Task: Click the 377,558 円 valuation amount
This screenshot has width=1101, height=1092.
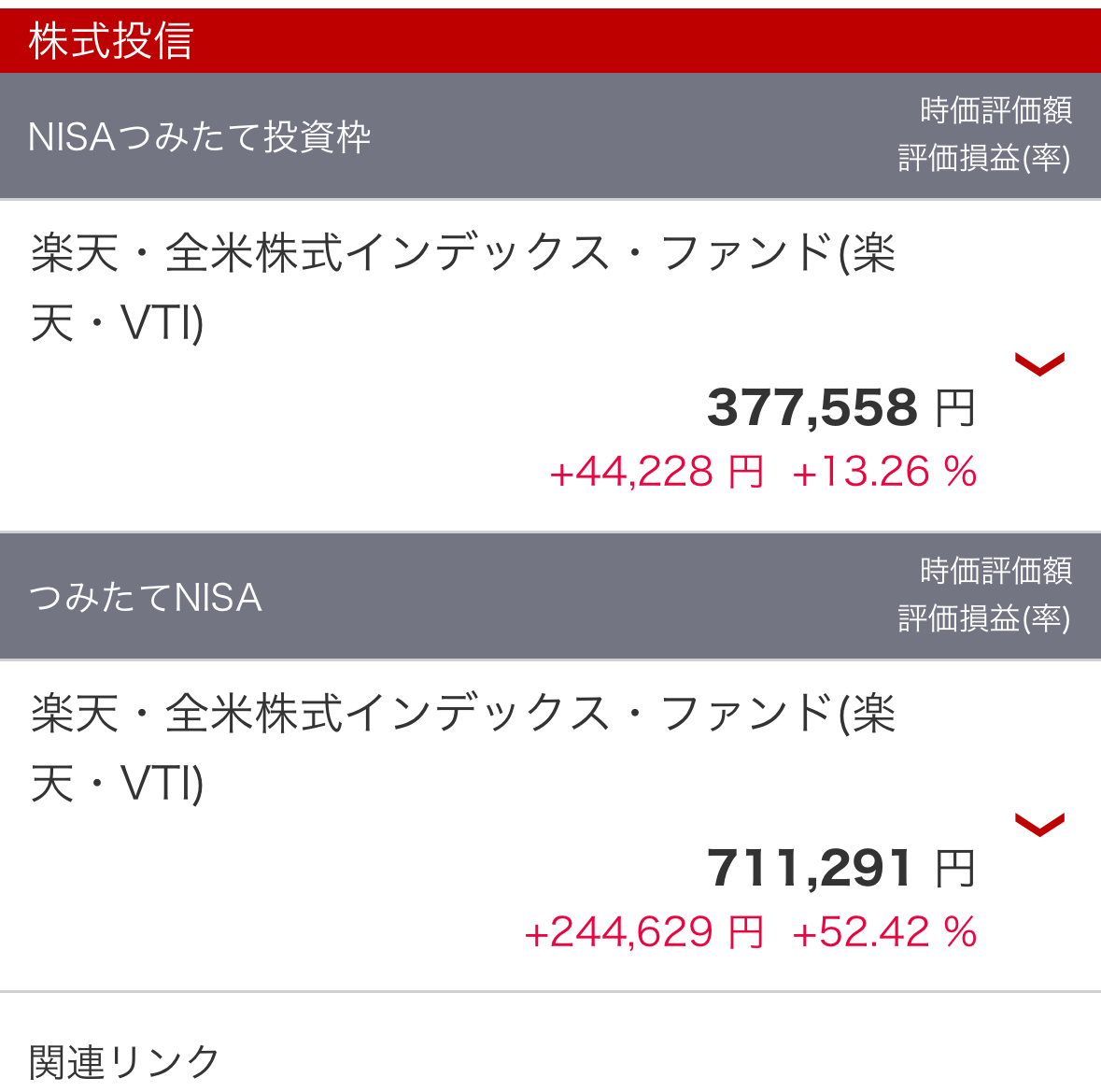Action: (812, 408)
